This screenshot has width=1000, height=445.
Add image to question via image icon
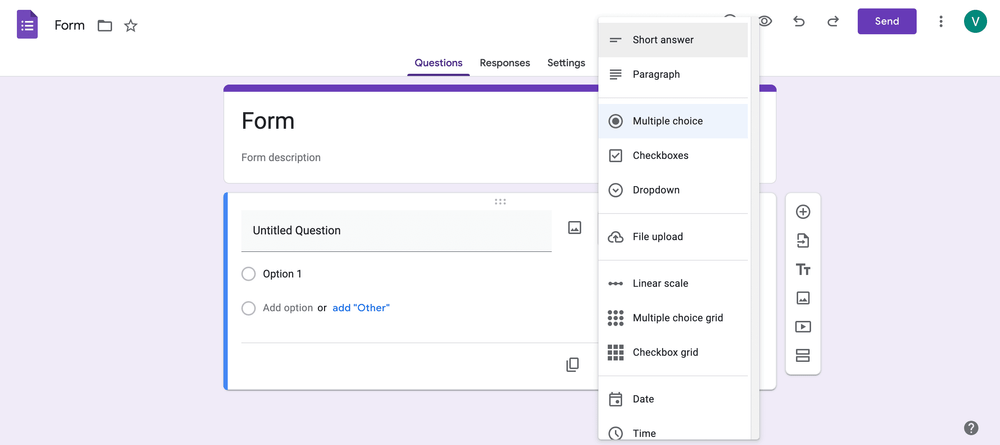(x=575, y=228)
